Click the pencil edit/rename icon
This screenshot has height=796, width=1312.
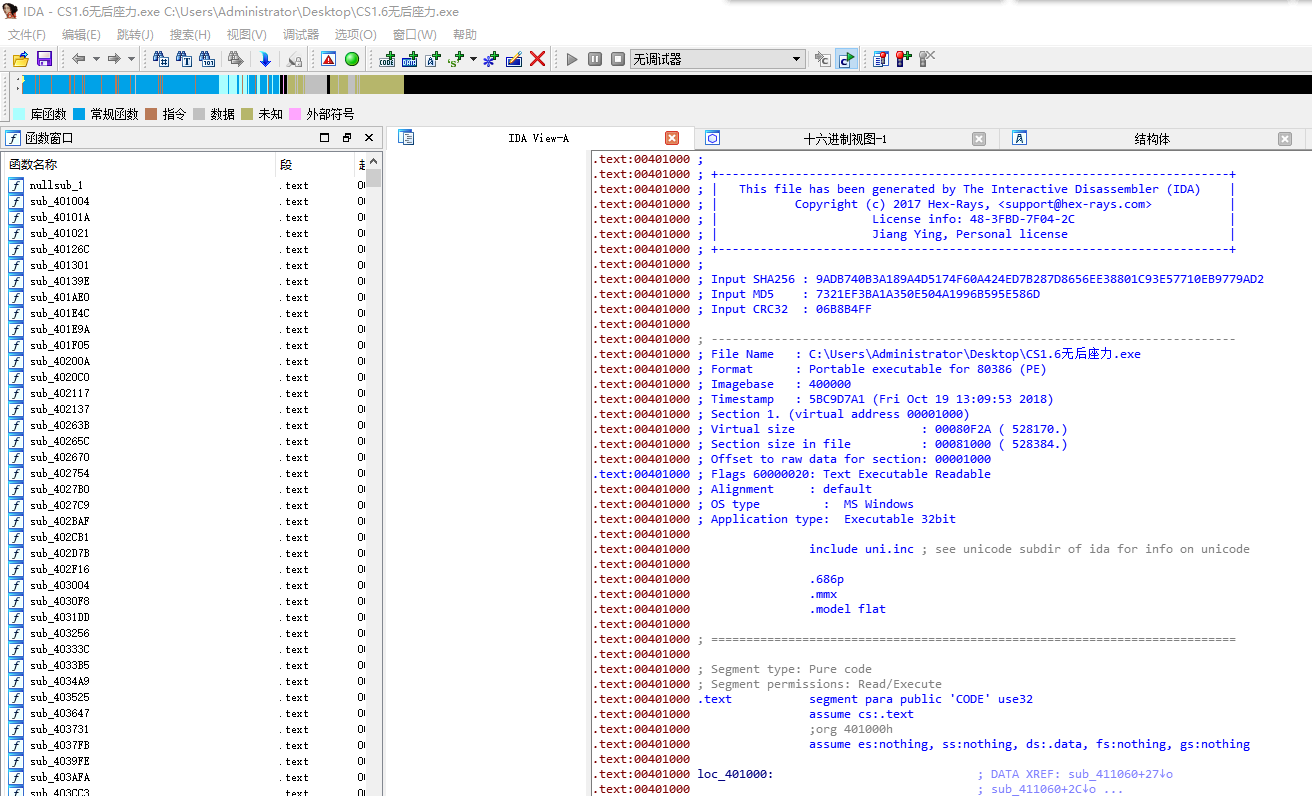click(x=514, y=59)
